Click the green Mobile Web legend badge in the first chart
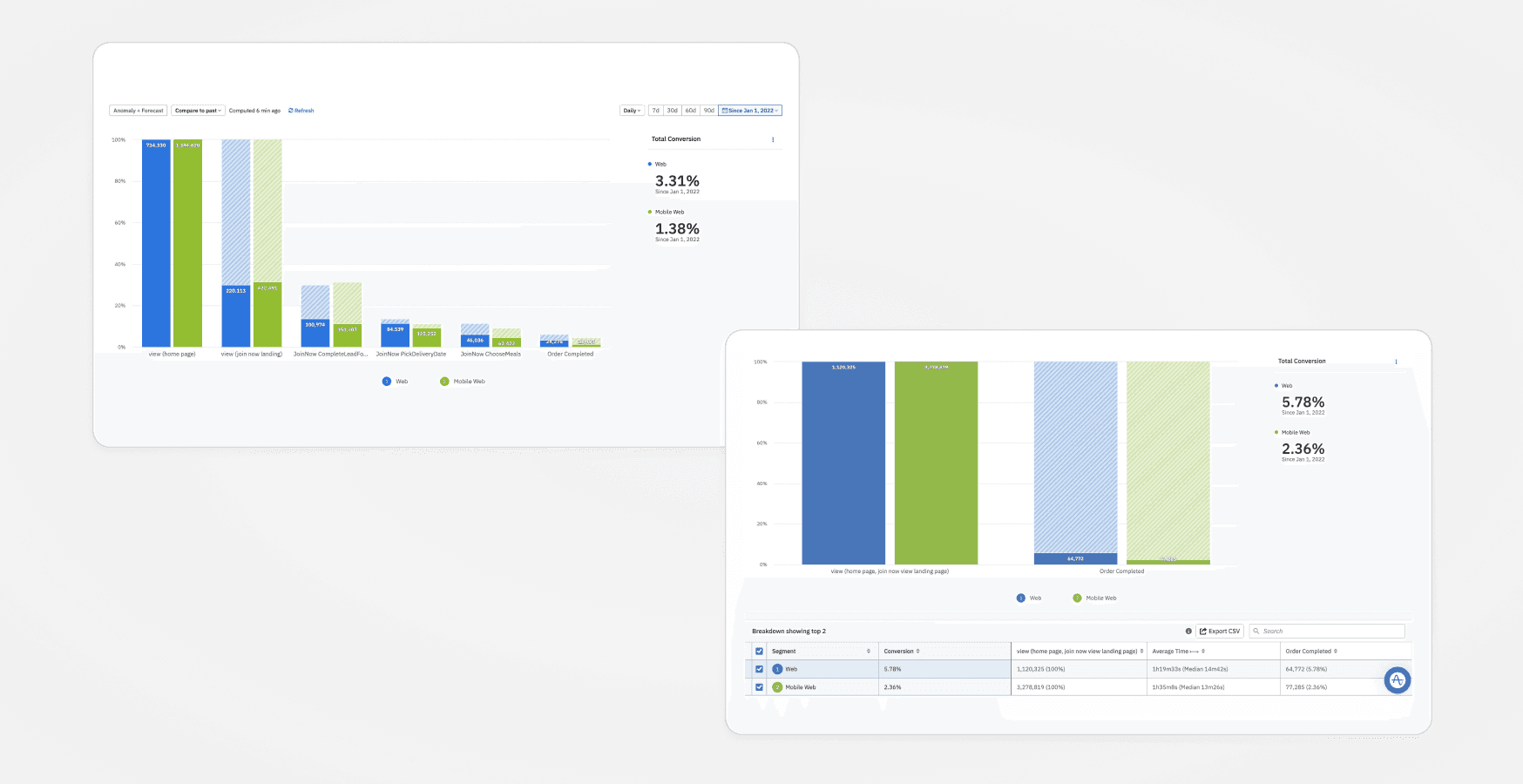 click(444, 382)
